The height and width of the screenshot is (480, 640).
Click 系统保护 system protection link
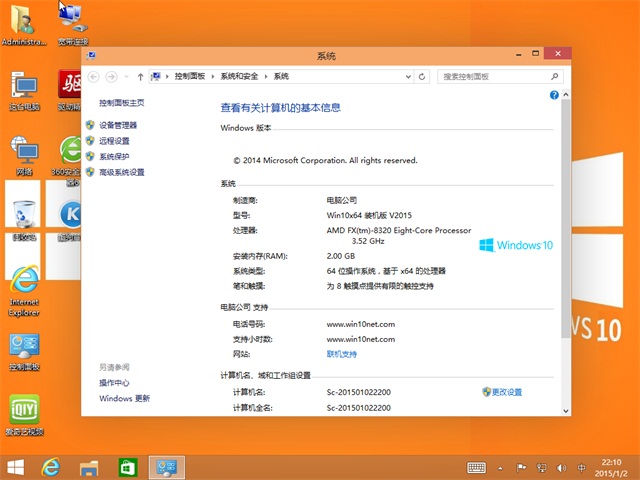tap(114, 156)
